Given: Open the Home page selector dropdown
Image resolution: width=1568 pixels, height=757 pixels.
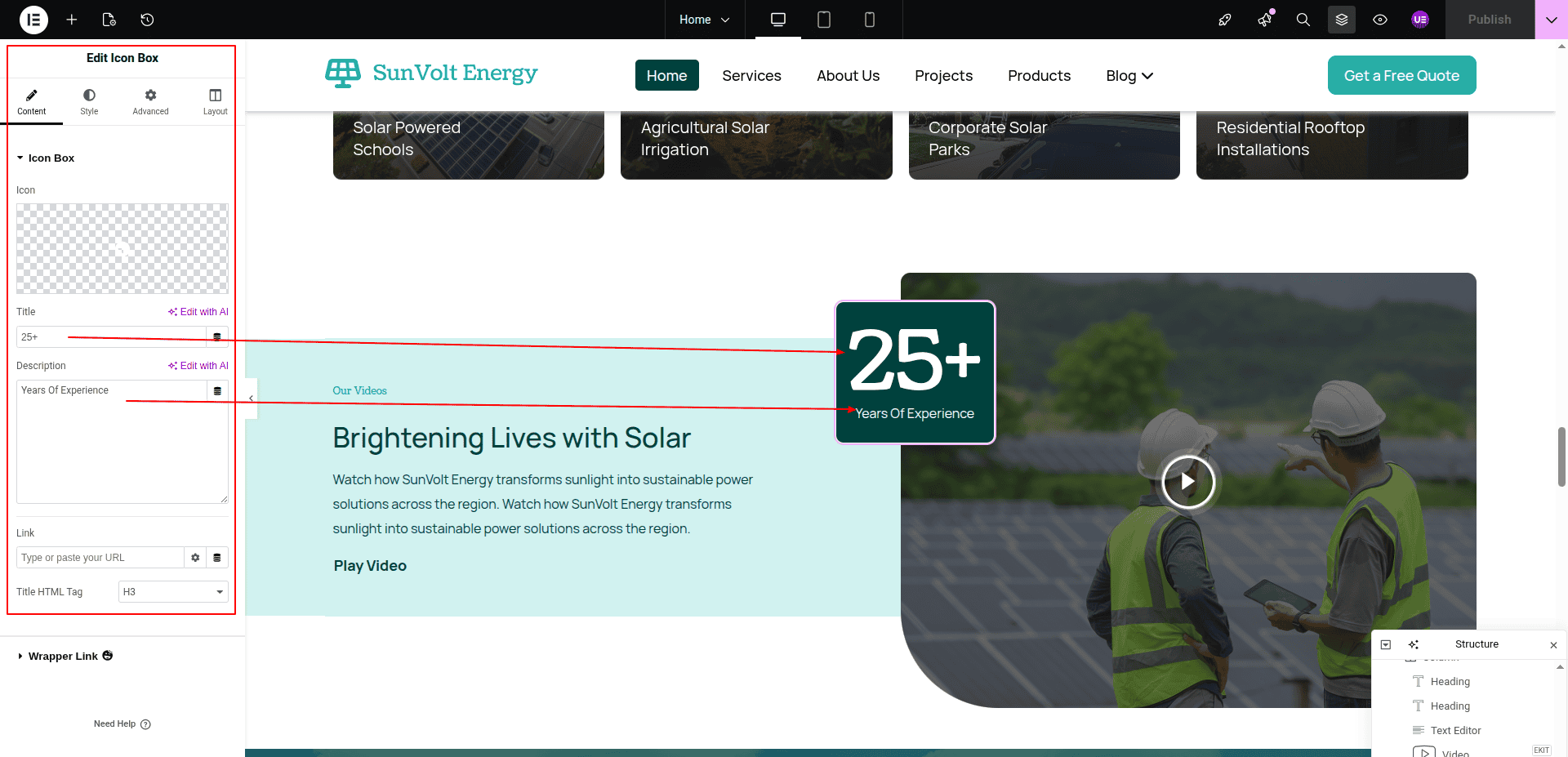Looking at the screenshot, I should pos(704,20).
